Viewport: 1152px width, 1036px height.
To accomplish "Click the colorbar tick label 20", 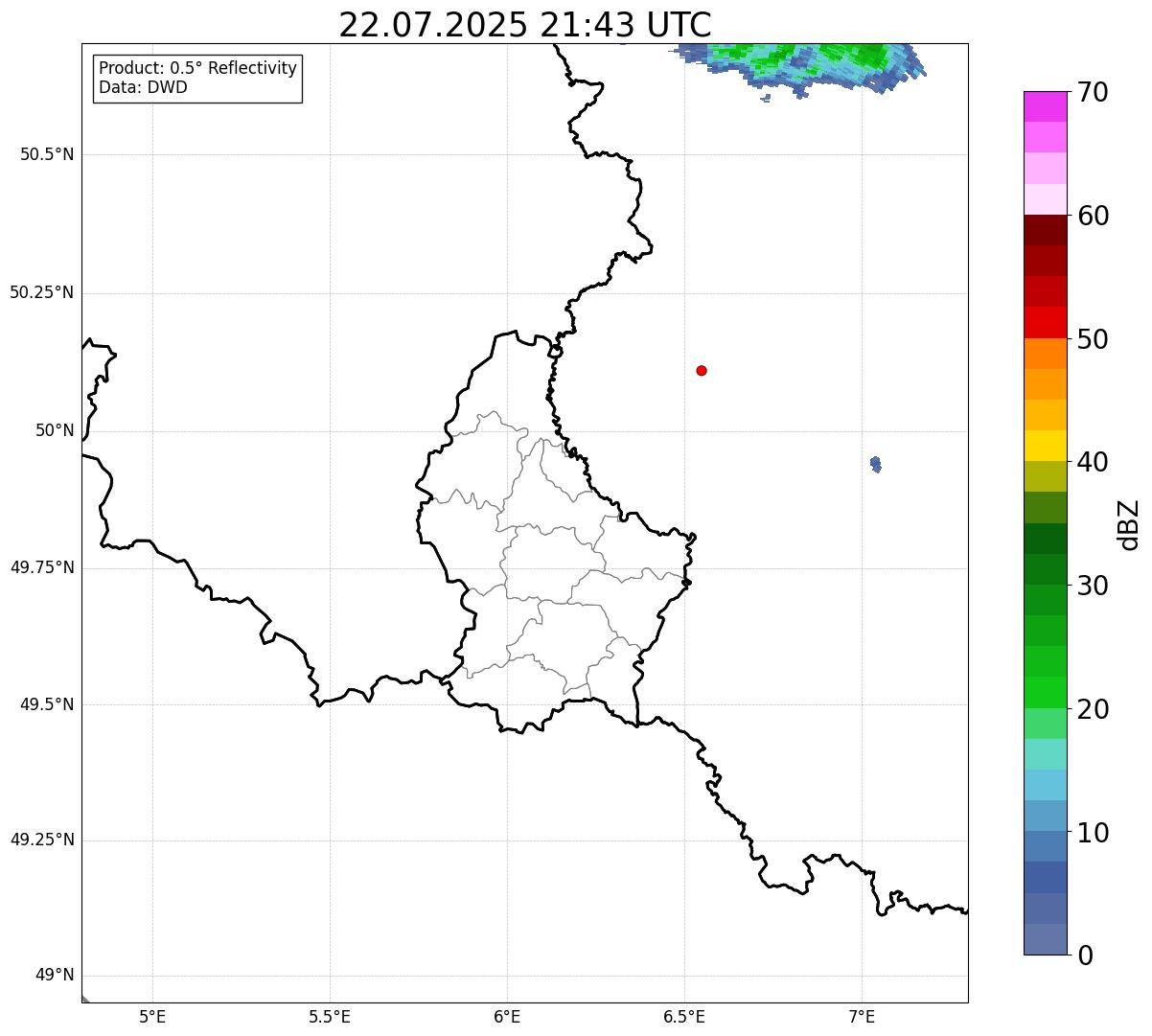I will [x=1093, y=709].
